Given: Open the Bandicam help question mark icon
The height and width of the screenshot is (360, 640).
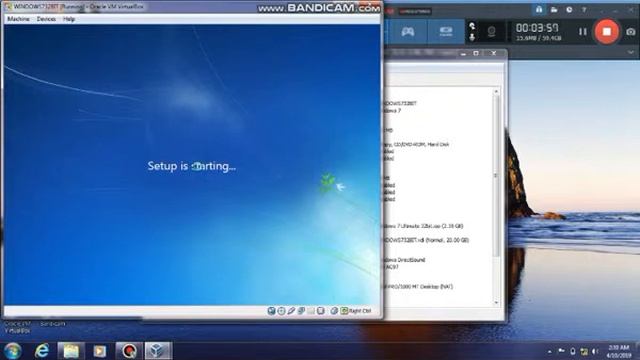Looking at the screenshot, I should tap(584, 9).
